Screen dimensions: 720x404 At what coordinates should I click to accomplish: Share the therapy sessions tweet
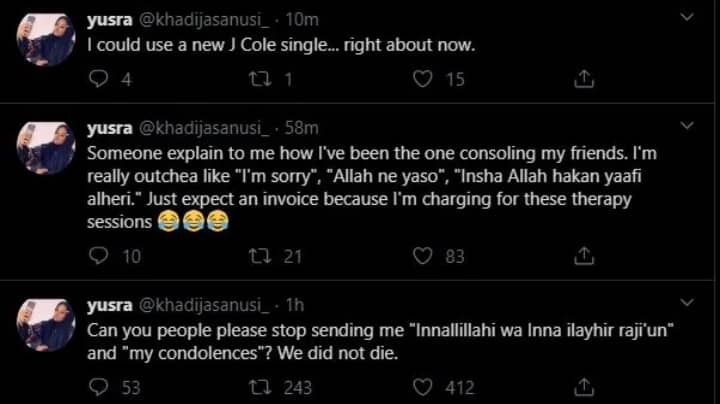click(587, 257)
